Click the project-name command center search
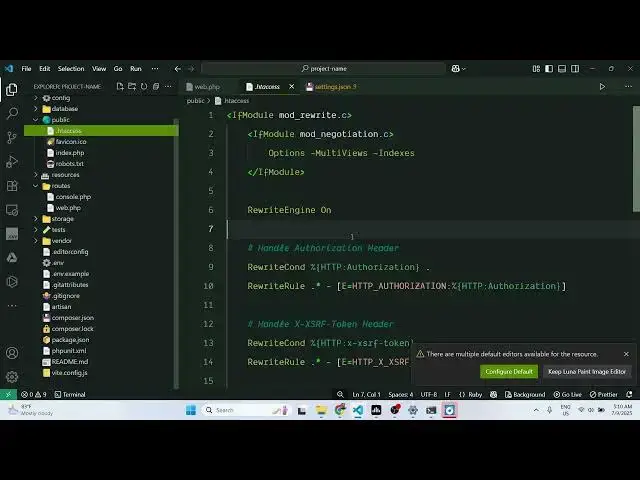The image size is (640, 480). pyautogui.click(x=324, y=69)
